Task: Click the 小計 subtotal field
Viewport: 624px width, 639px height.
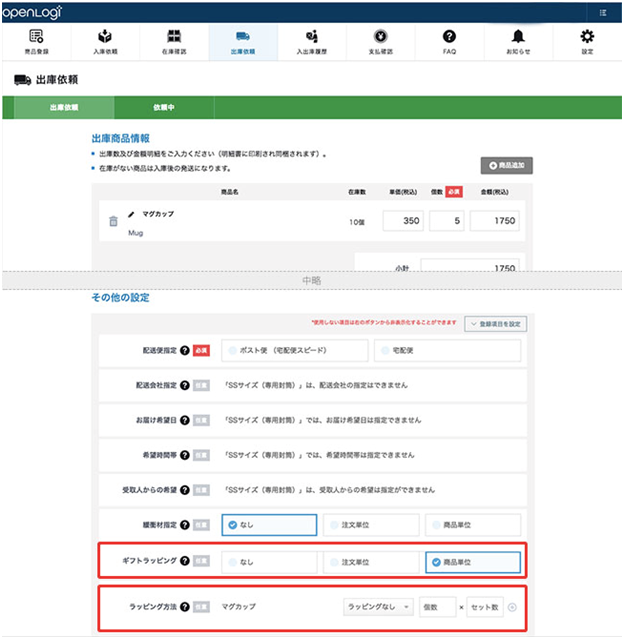Action: click(x=470, y=265)
